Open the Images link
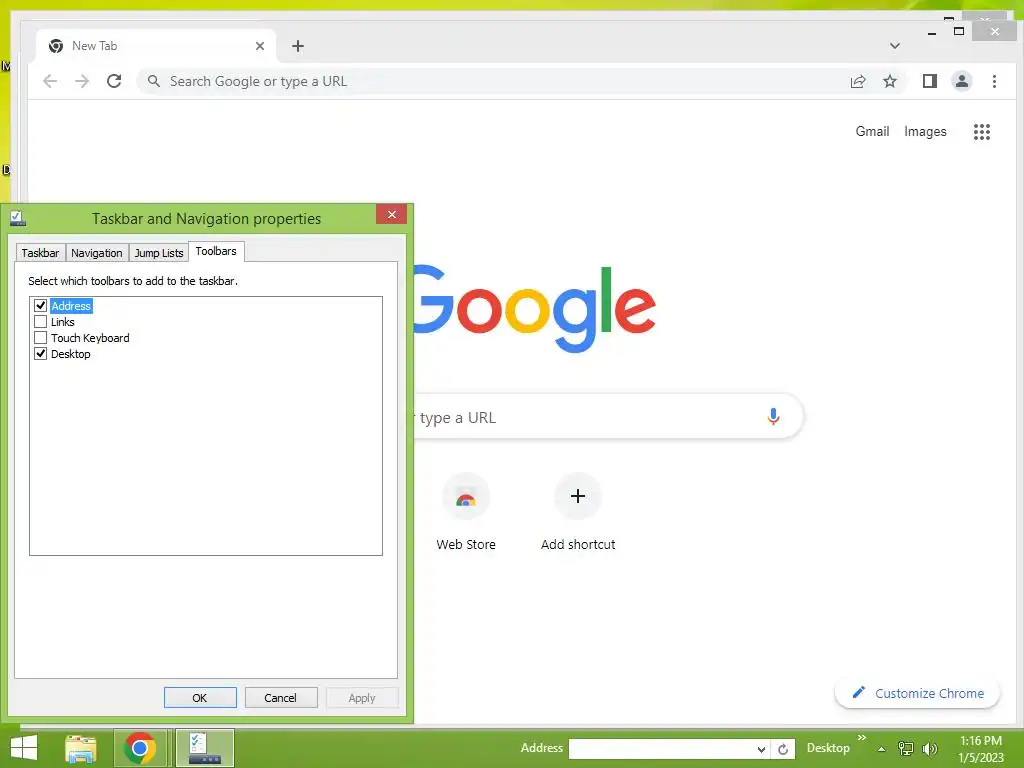This screenshot has width=1024, height=768. (925, 131)
